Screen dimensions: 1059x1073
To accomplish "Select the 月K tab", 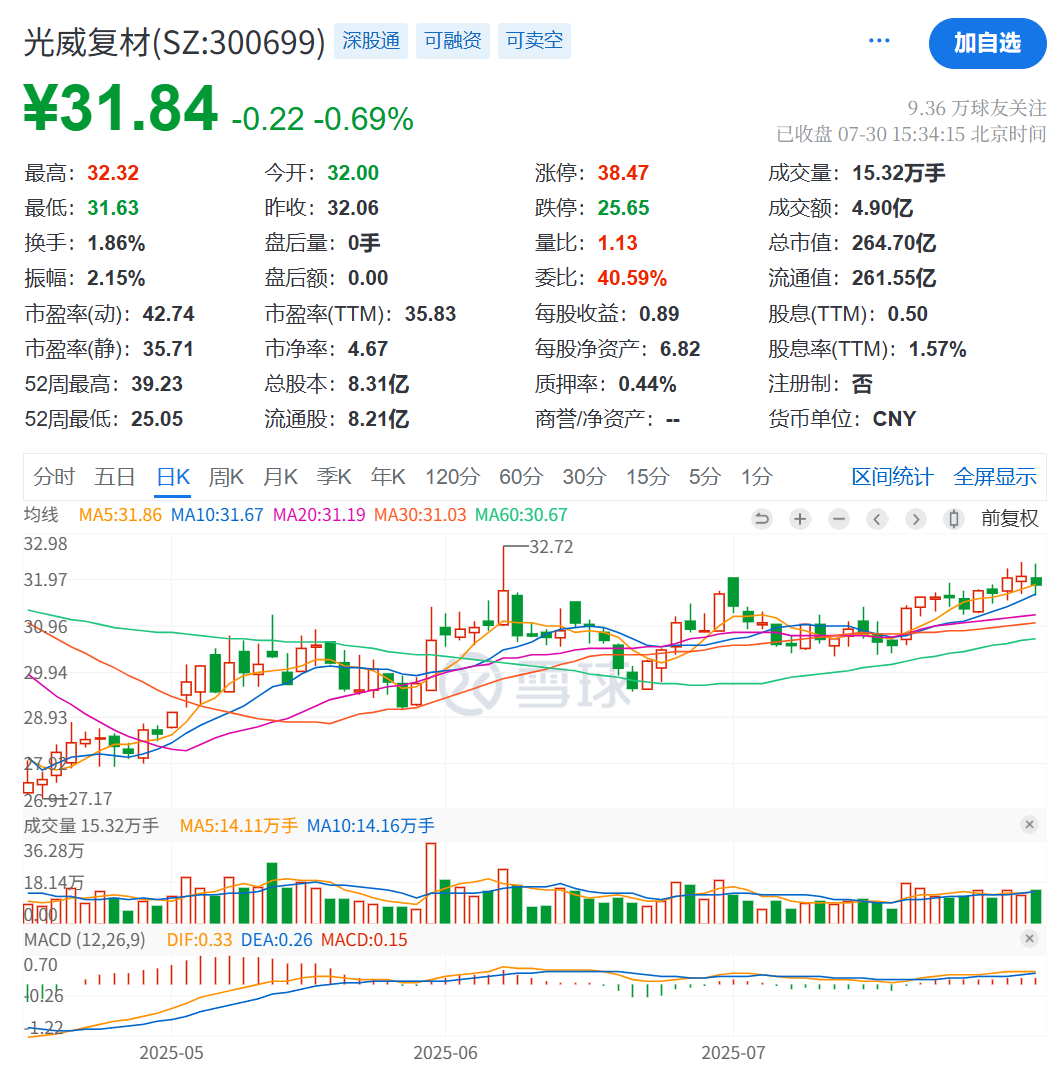I will pos(280,477).
